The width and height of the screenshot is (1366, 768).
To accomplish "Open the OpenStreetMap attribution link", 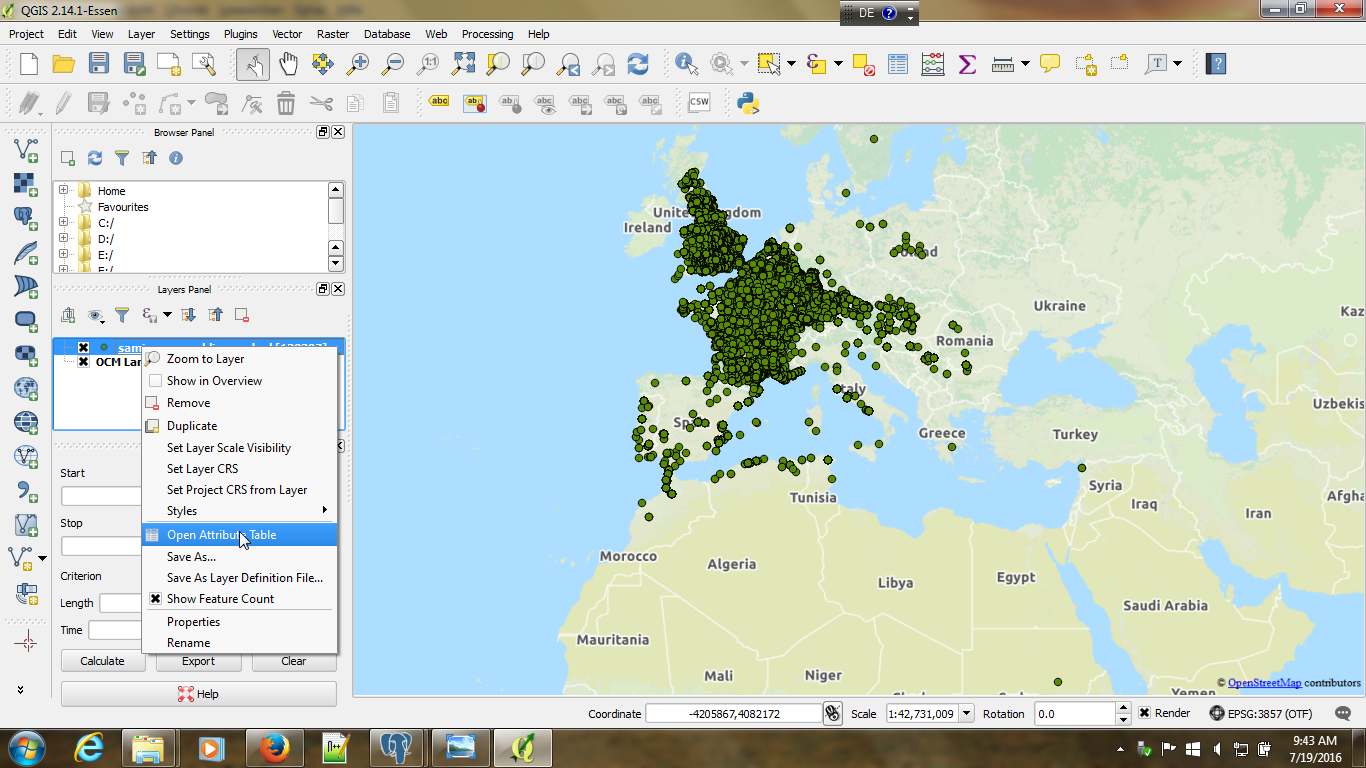I will [1265, 683].
